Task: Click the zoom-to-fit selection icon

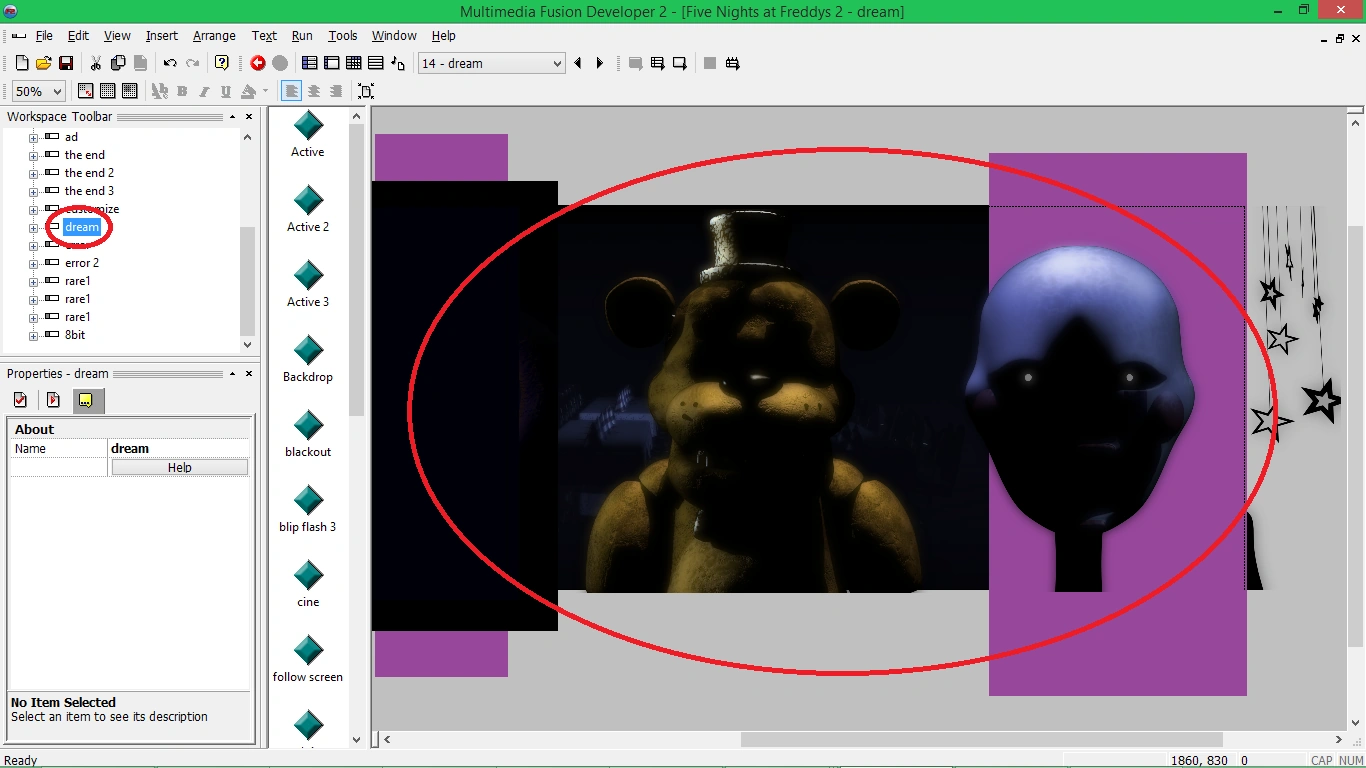Action: click(x=366, y=91)
